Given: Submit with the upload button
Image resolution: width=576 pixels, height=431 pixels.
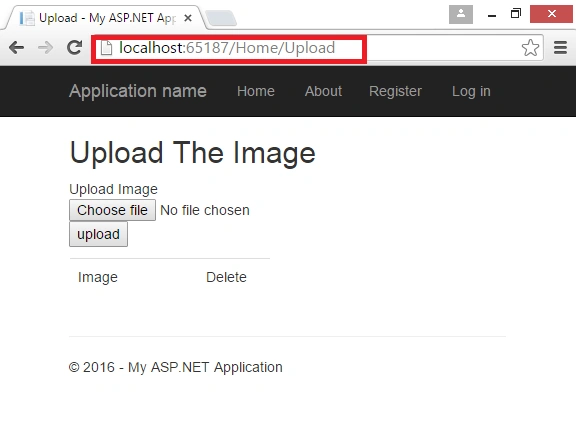Looking at the screenshot, I should pyautogui.click(x=98, y=234).
